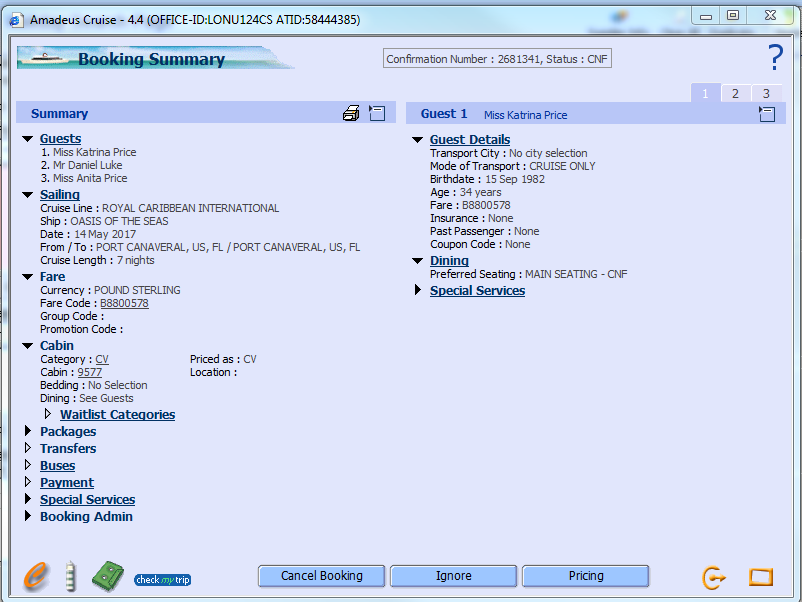The image size is (802, 602).
Task: Expand the Booking Admin section arrow
Action: [28, 516]
